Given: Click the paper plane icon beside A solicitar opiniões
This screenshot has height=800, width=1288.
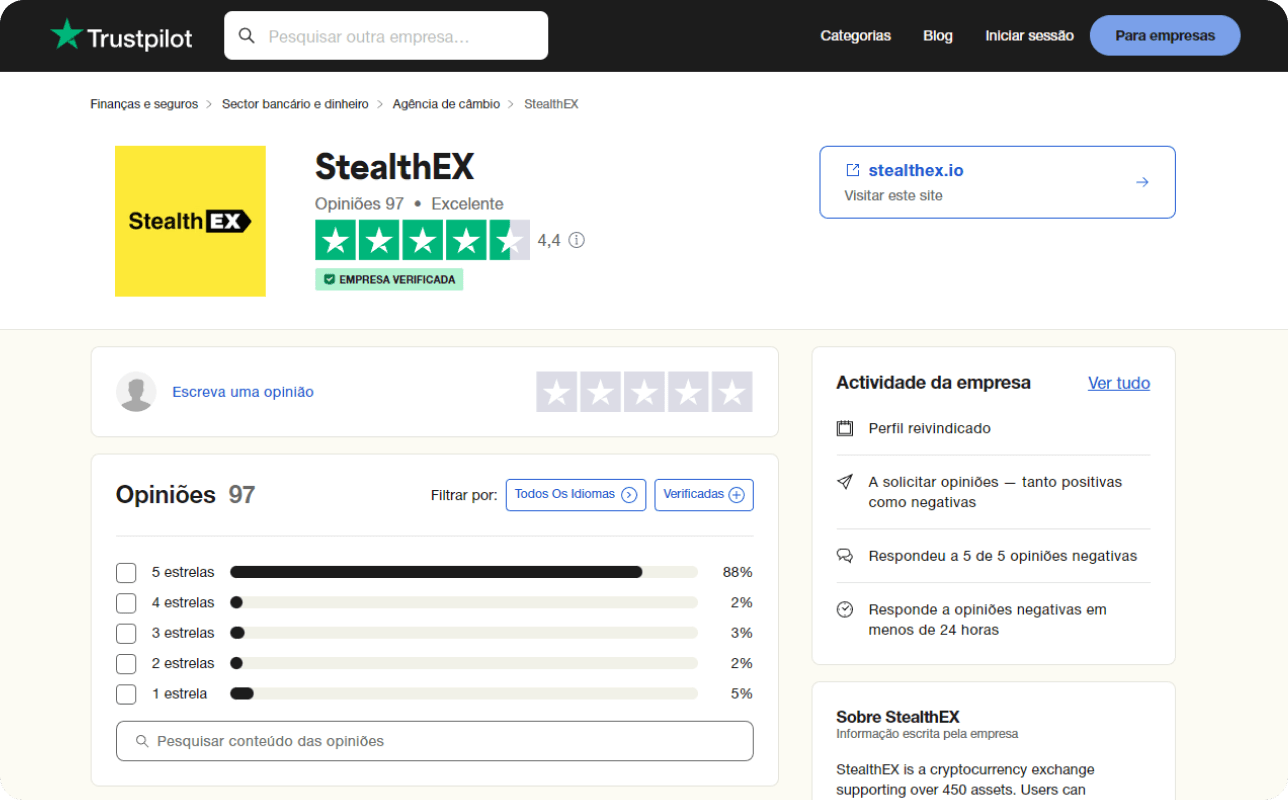Looking at the screenshot, I should tap(845, 482).
